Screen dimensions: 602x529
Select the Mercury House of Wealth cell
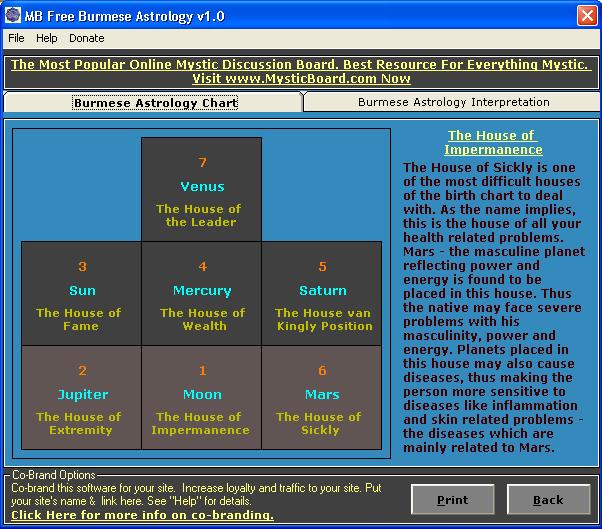click(202, 294)
